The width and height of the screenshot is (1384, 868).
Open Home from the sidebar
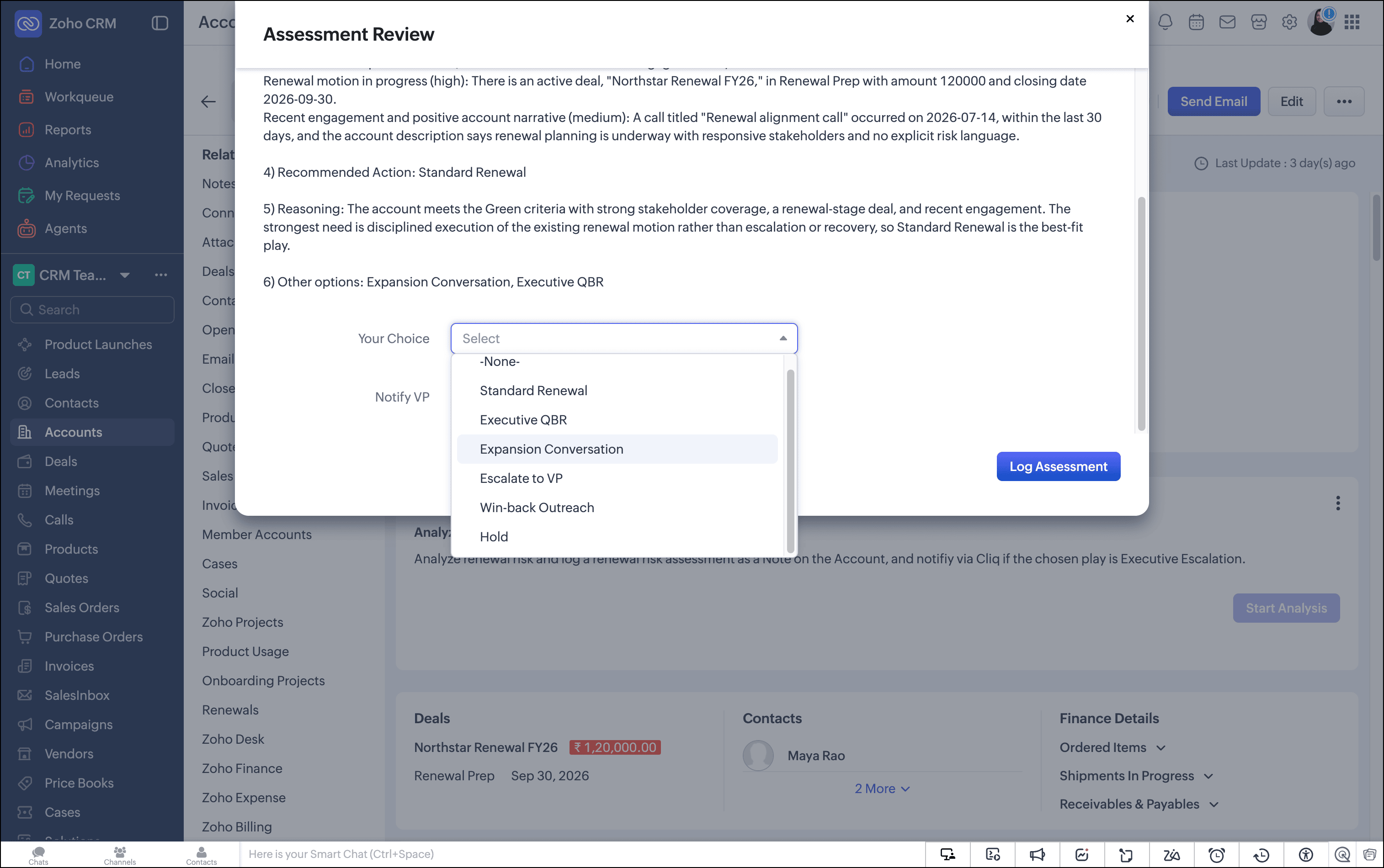63,64
